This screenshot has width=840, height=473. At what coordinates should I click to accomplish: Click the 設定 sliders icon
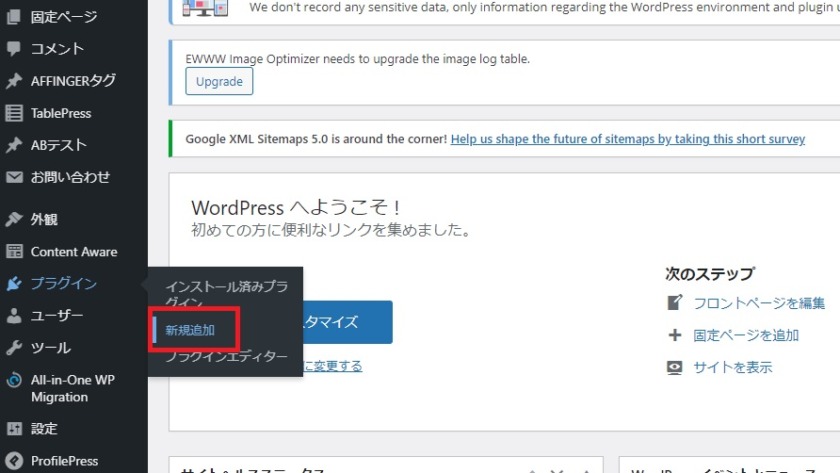(14, 429)
